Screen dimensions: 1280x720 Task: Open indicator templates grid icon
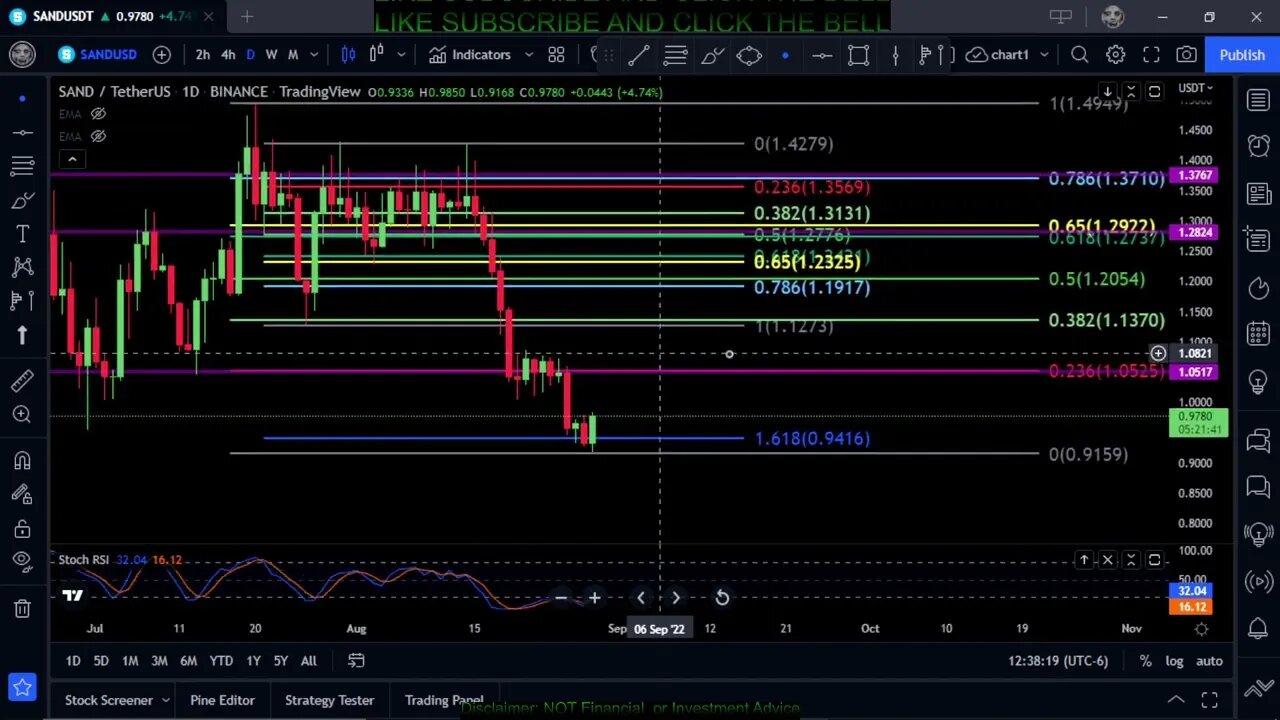[x=556, y=55]
